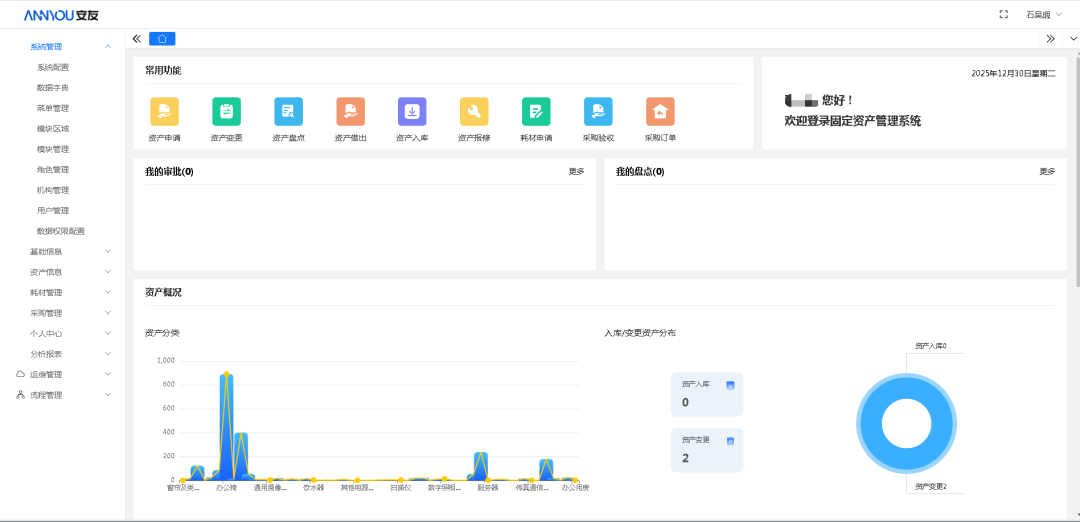1080x522 pixels.
Task: Open 角色管理 menu item
Action: click(x=53, y=170)
